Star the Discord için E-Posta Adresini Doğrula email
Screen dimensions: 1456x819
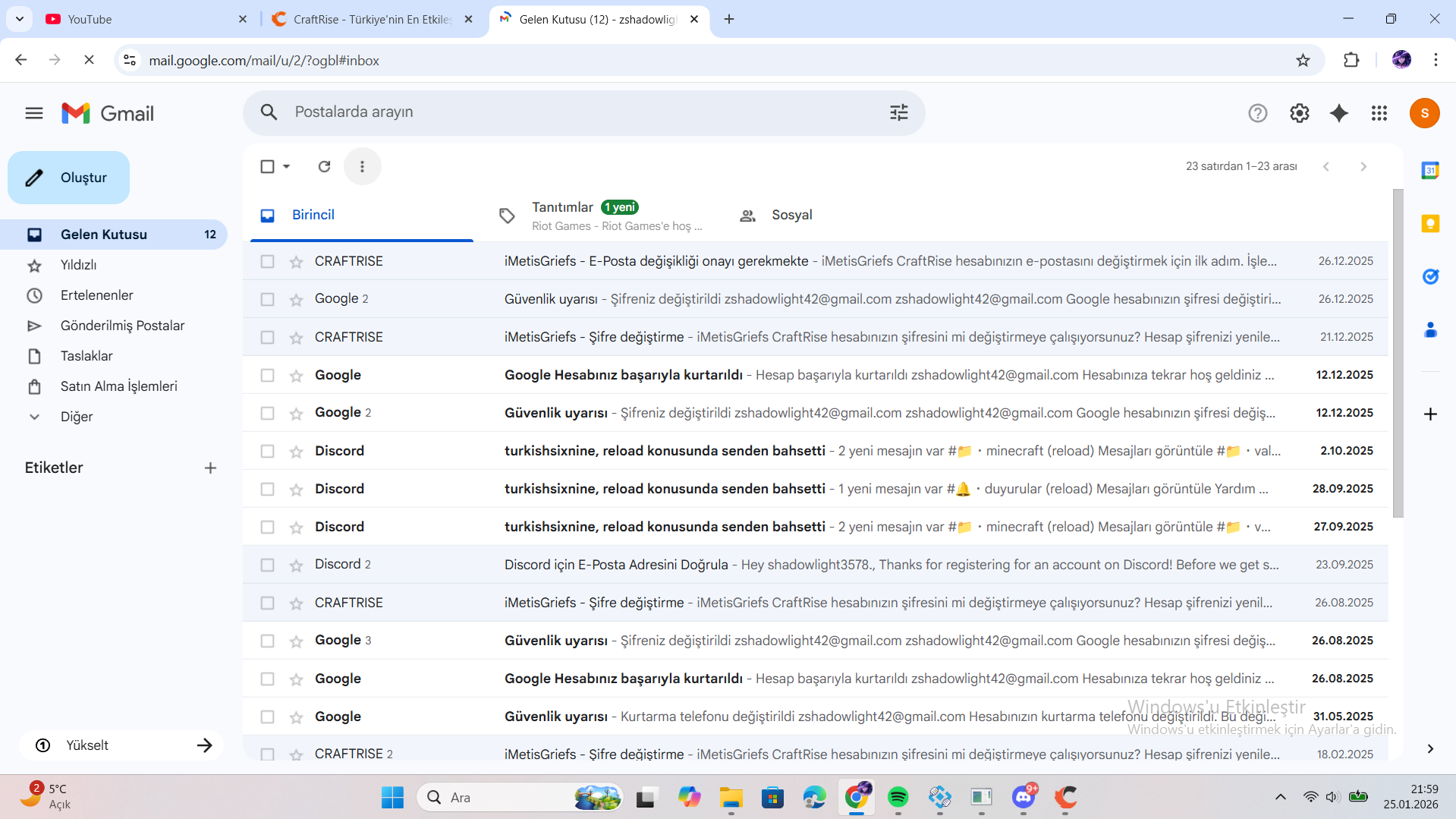coord(296,565)
